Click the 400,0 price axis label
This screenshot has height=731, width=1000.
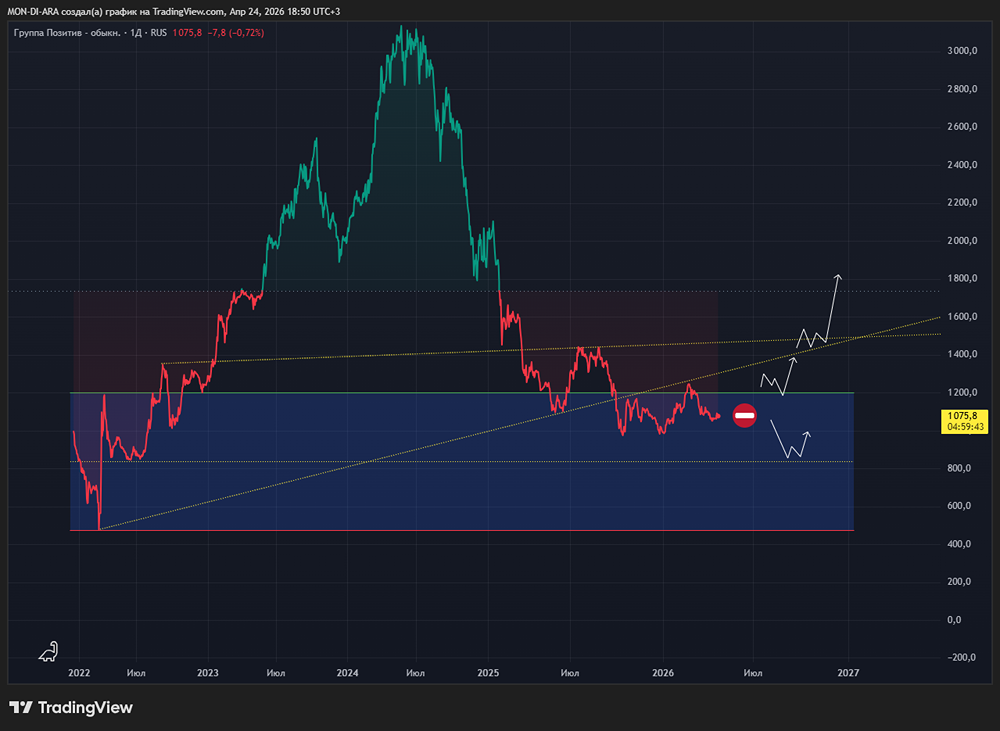pos(959,544)
